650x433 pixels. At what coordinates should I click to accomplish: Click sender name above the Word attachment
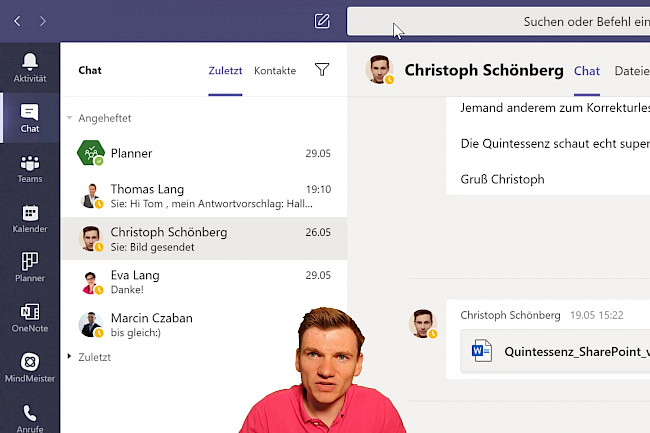[x=510, y=315]
